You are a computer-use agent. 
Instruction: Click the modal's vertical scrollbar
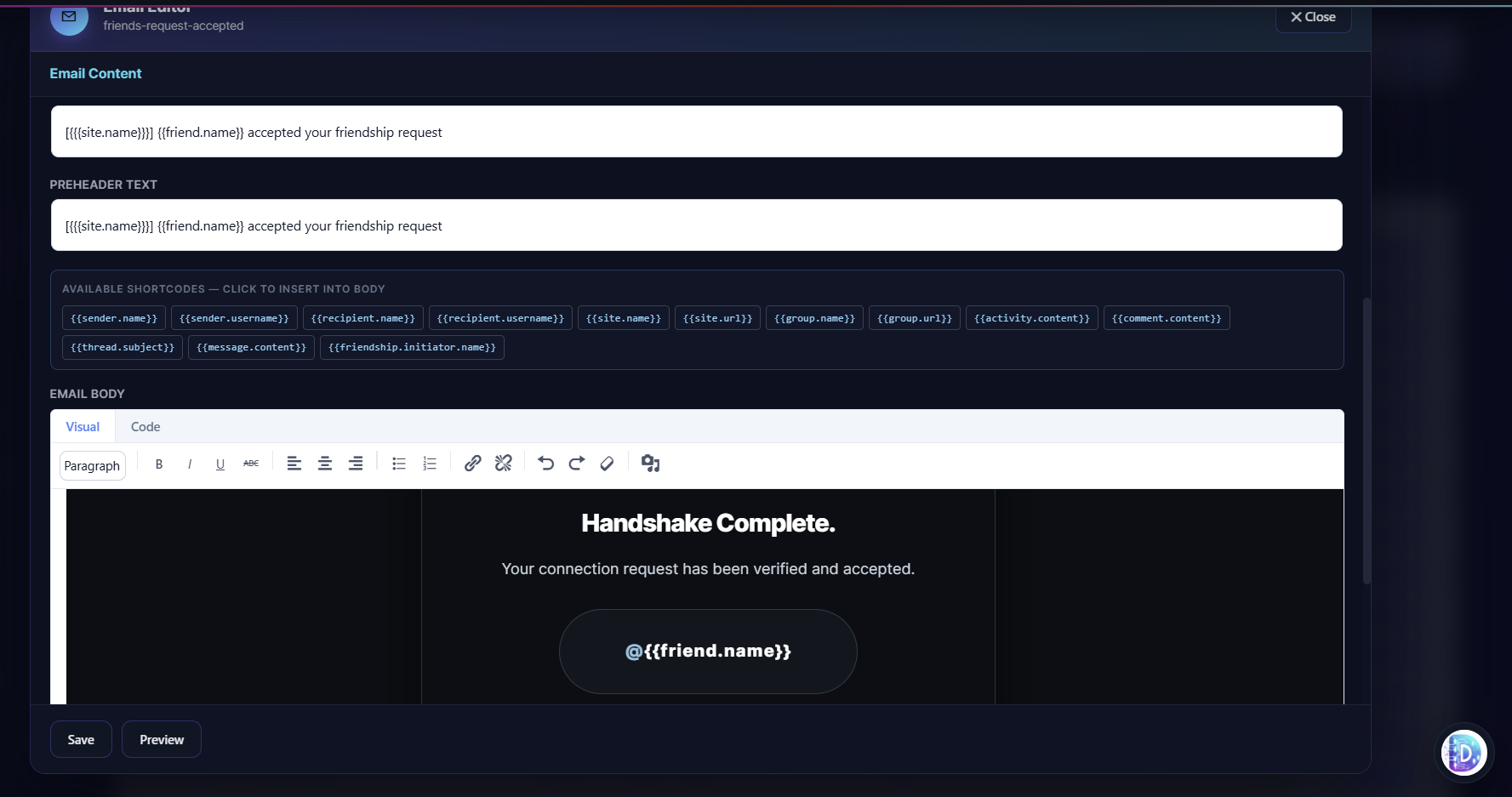tap(1367, 441)
